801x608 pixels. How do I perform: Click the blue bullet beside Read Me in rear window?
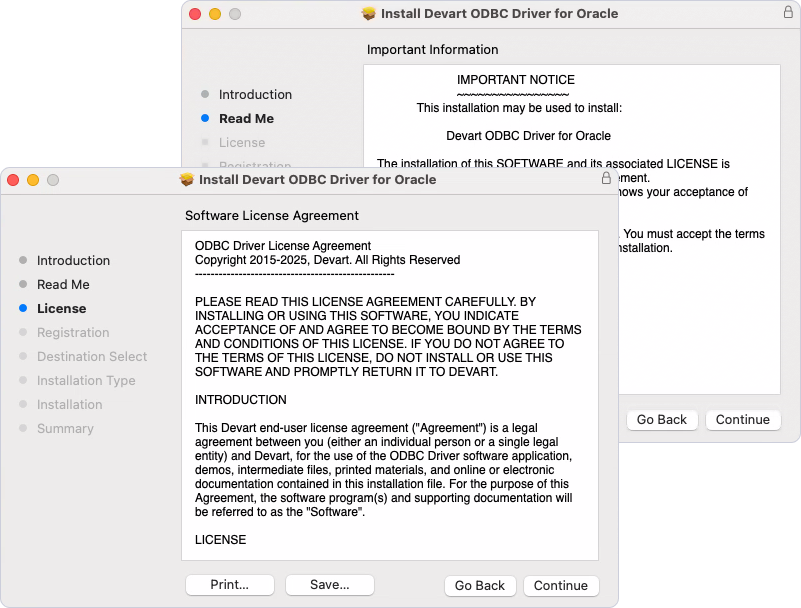205,119
